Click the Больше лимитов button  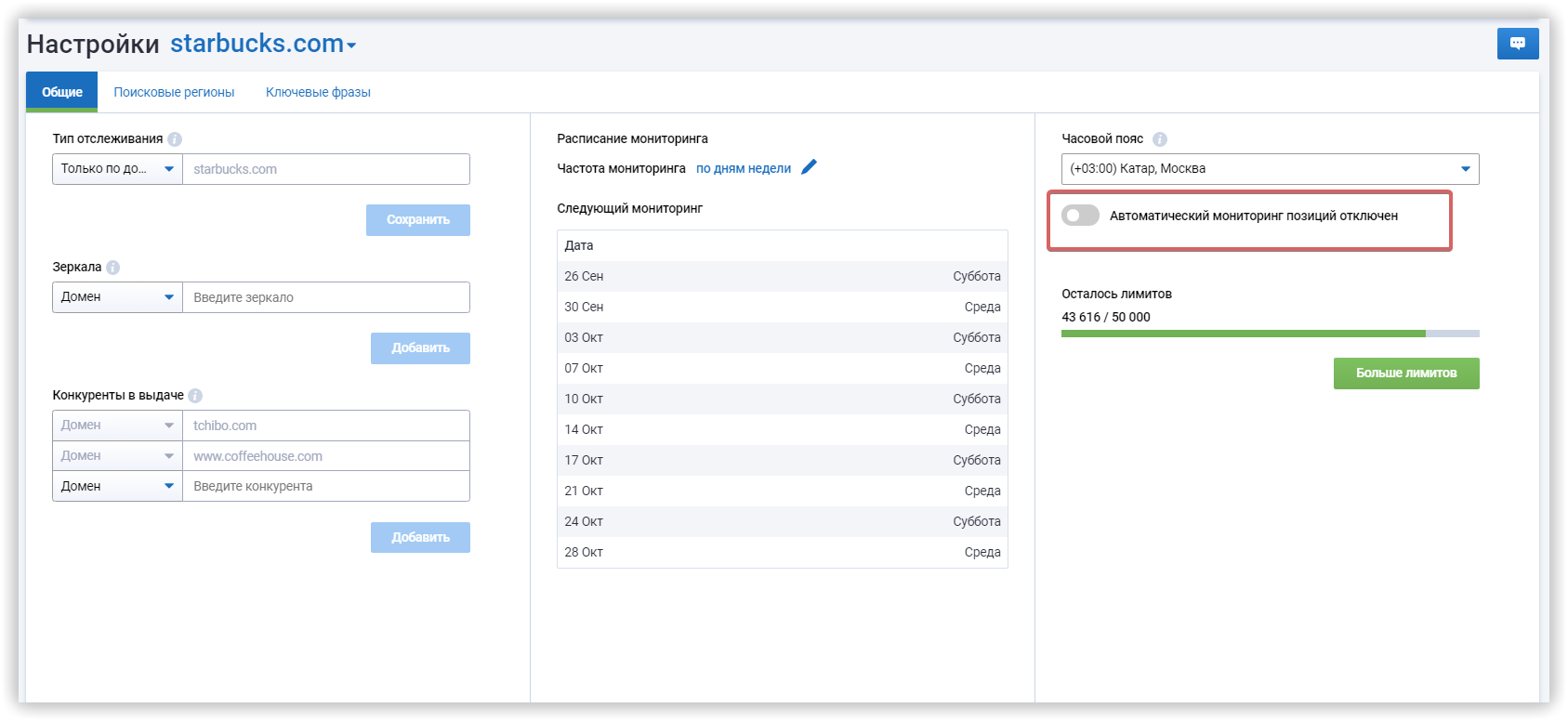(1406, 374)
